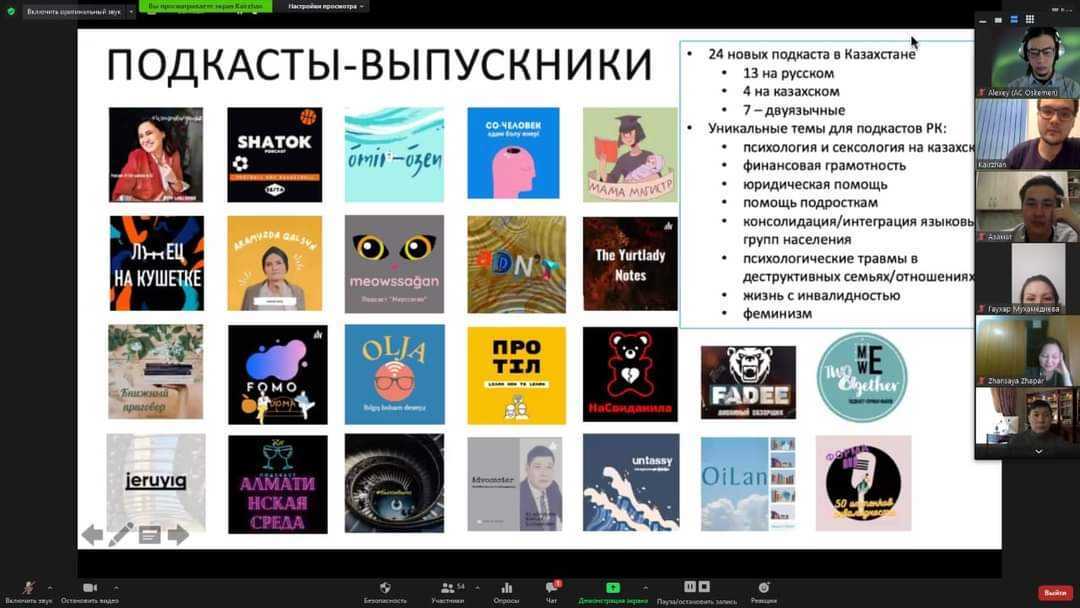Click The Yurtlady Notes cover
The image size is (1080, 608).
tap(630, 264)
